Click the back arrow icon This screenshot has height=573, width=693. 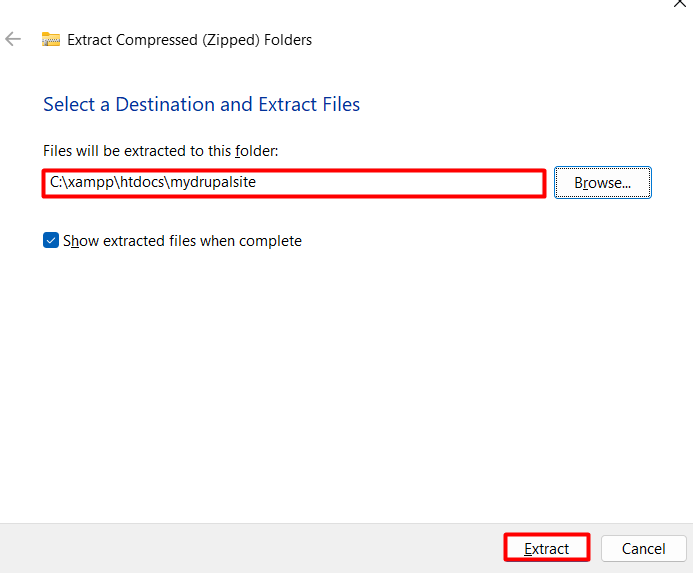click(13, 40)
